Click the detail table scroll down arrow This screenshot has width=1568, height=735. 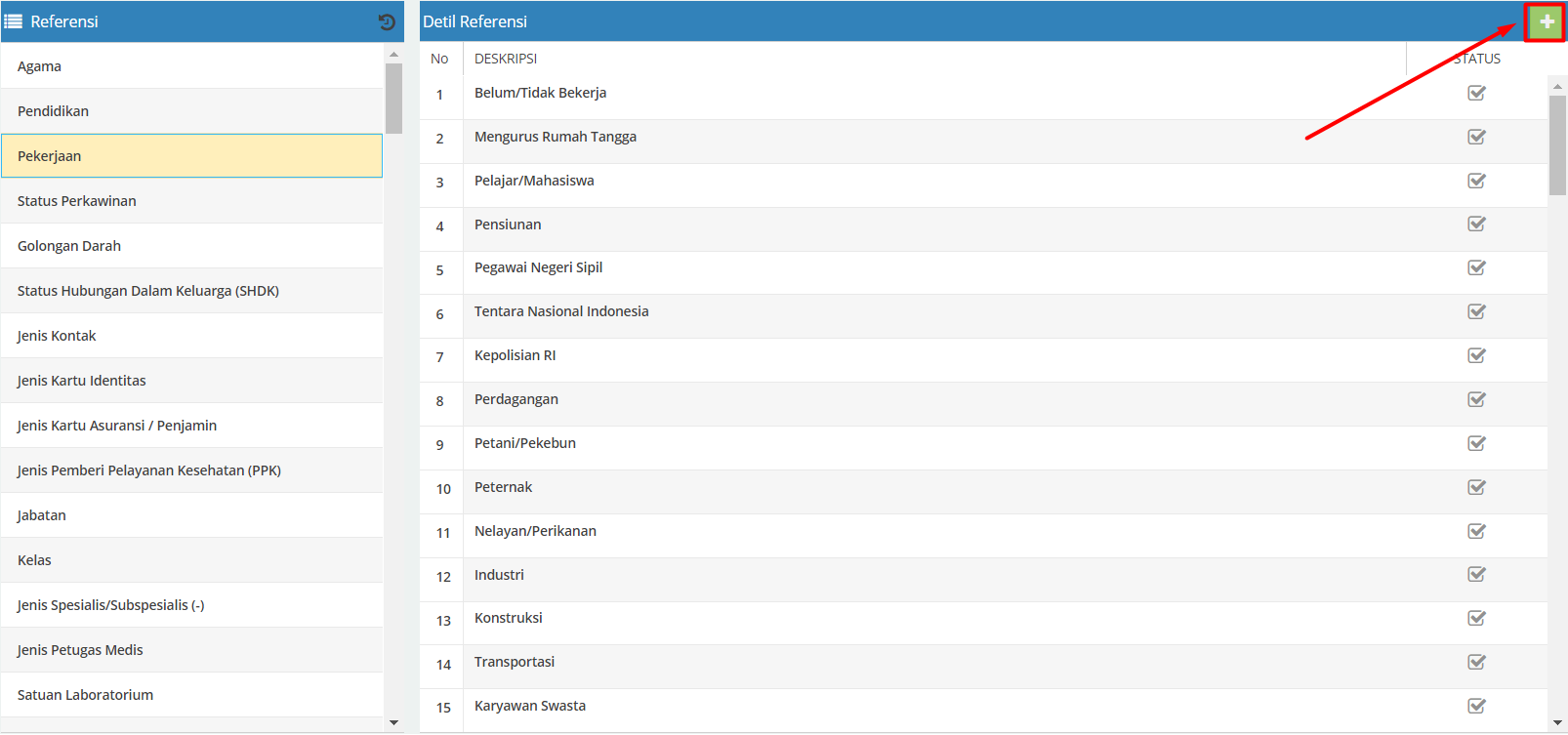tap(1557, 722)
